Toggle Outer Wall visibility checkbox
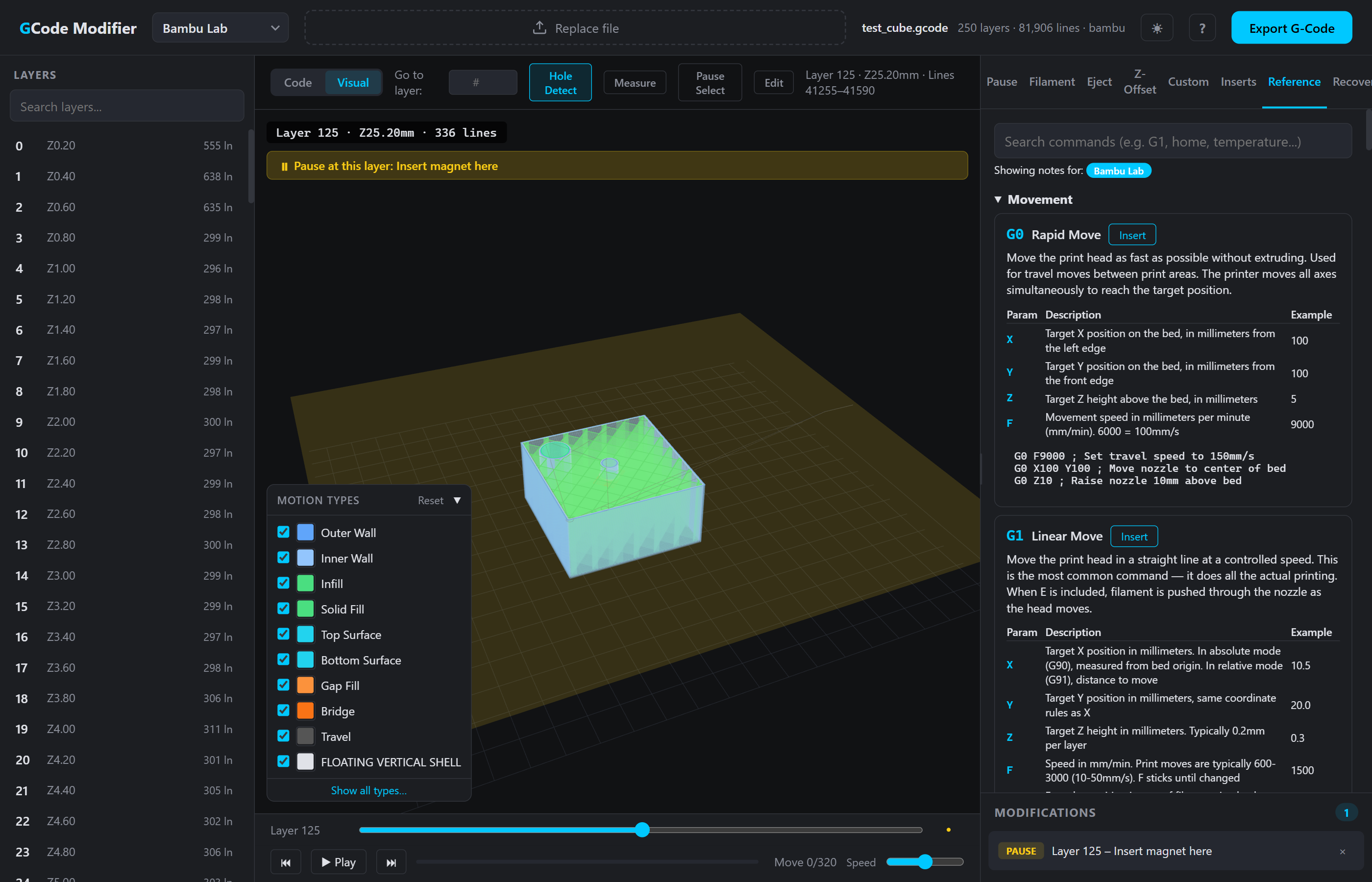1372x882 pixels. 283,532
